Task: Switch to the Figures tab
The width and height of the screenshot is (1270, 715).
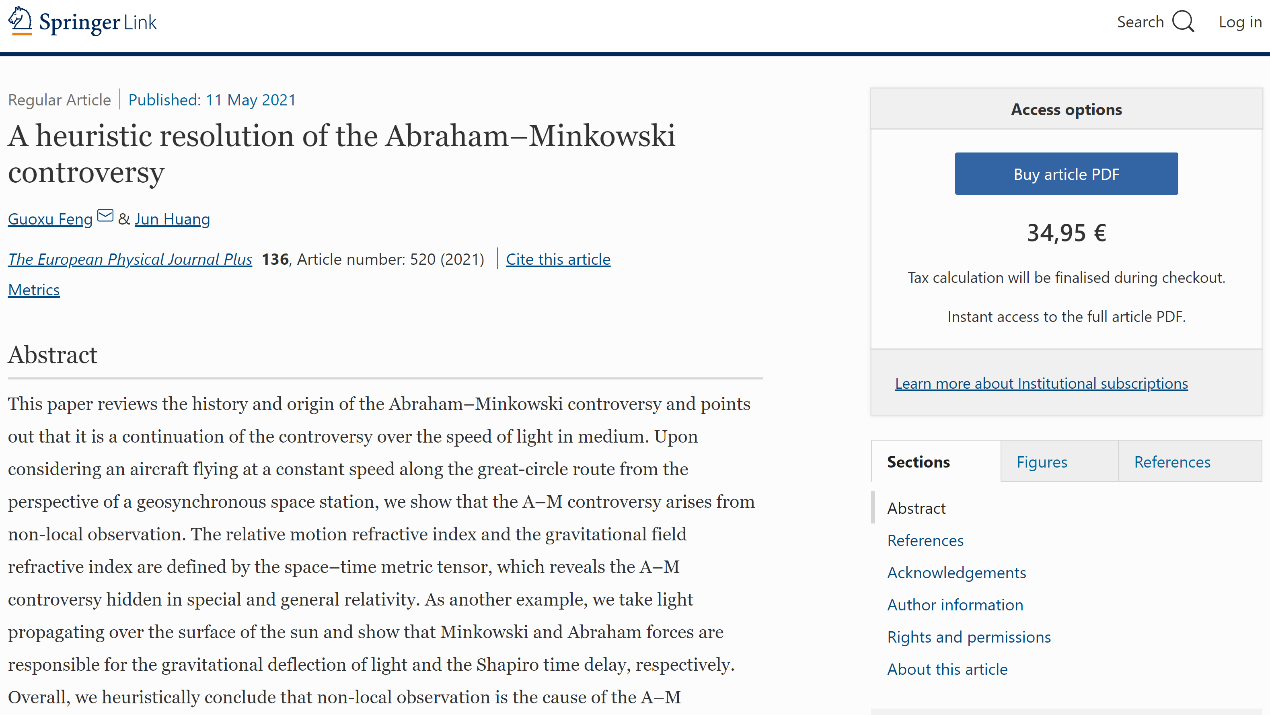Action: click(x=1042, y=462)
